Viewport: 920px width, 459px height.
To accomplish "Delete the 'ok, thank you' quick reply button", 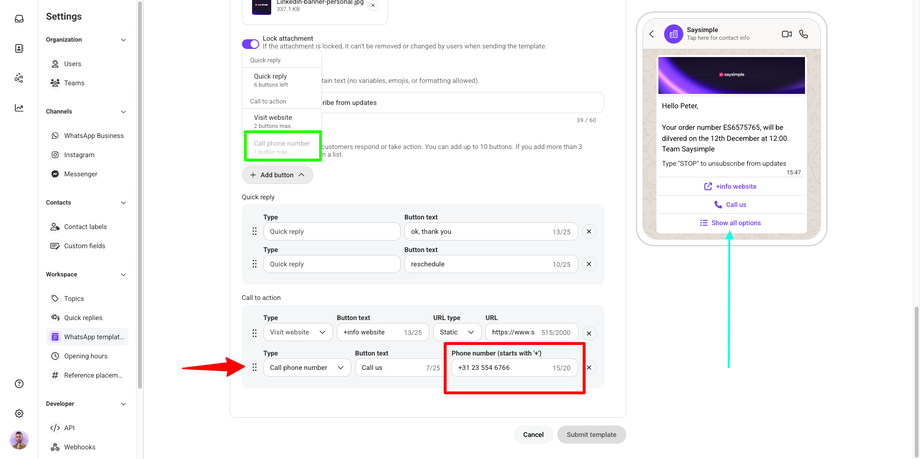I will 589,231.
